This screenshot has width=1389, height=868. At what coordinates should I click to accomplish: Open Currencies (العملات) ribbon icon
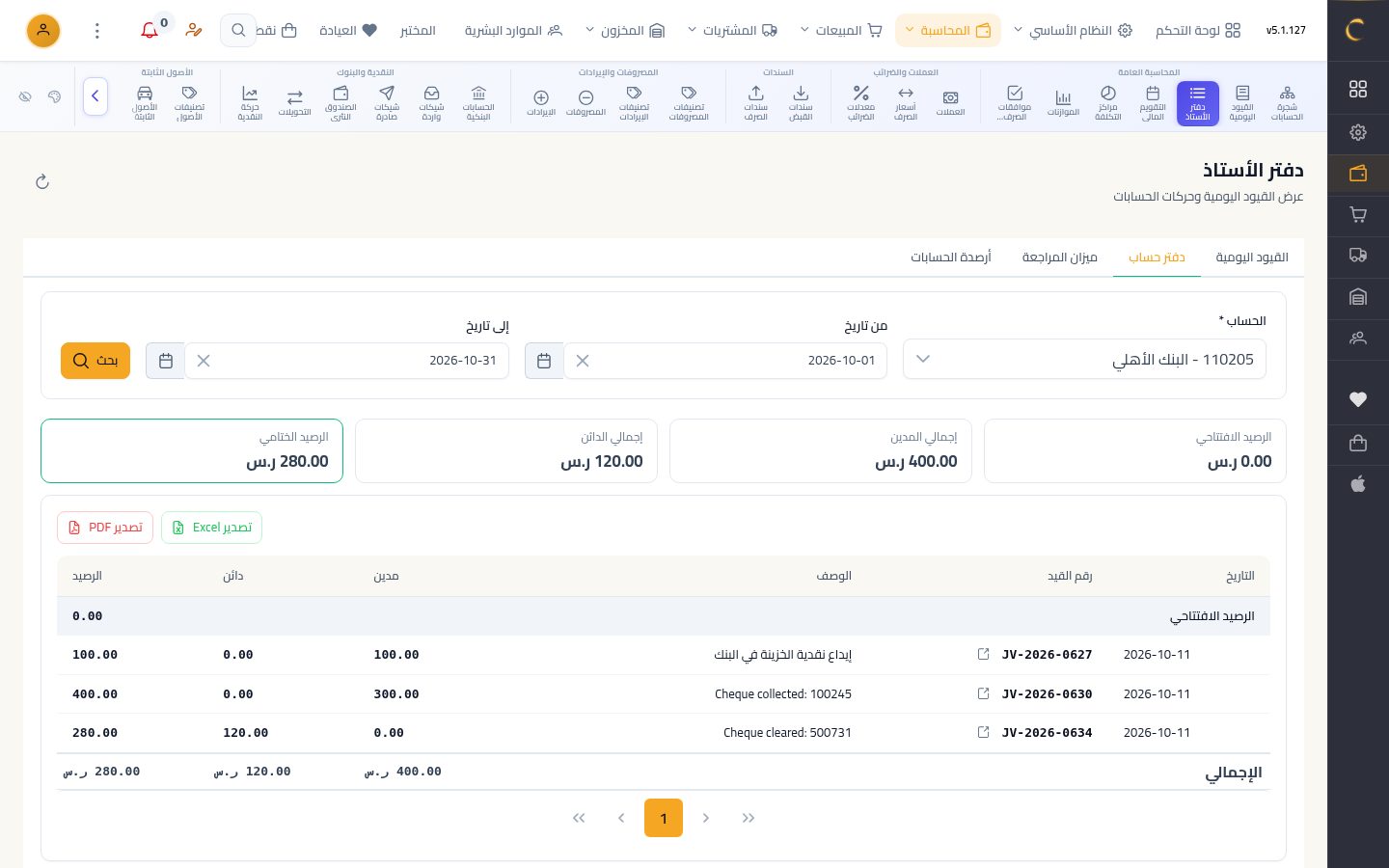tap(950, 103)
